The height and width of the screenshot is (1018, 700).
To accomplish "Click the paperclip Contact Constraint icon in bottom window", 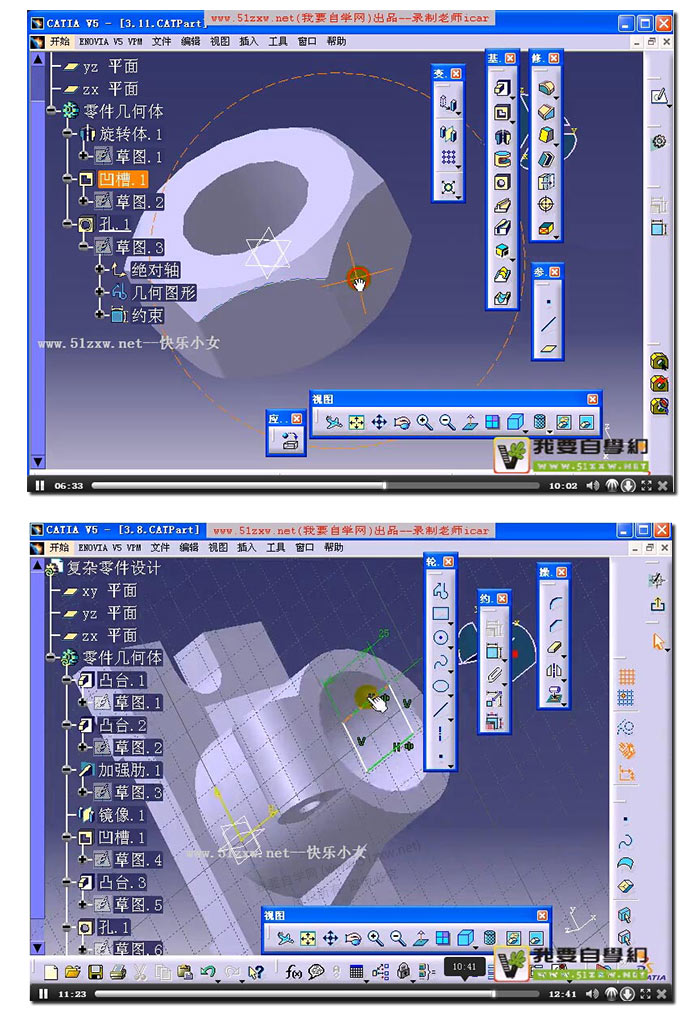I will click(x=494, y=675).
